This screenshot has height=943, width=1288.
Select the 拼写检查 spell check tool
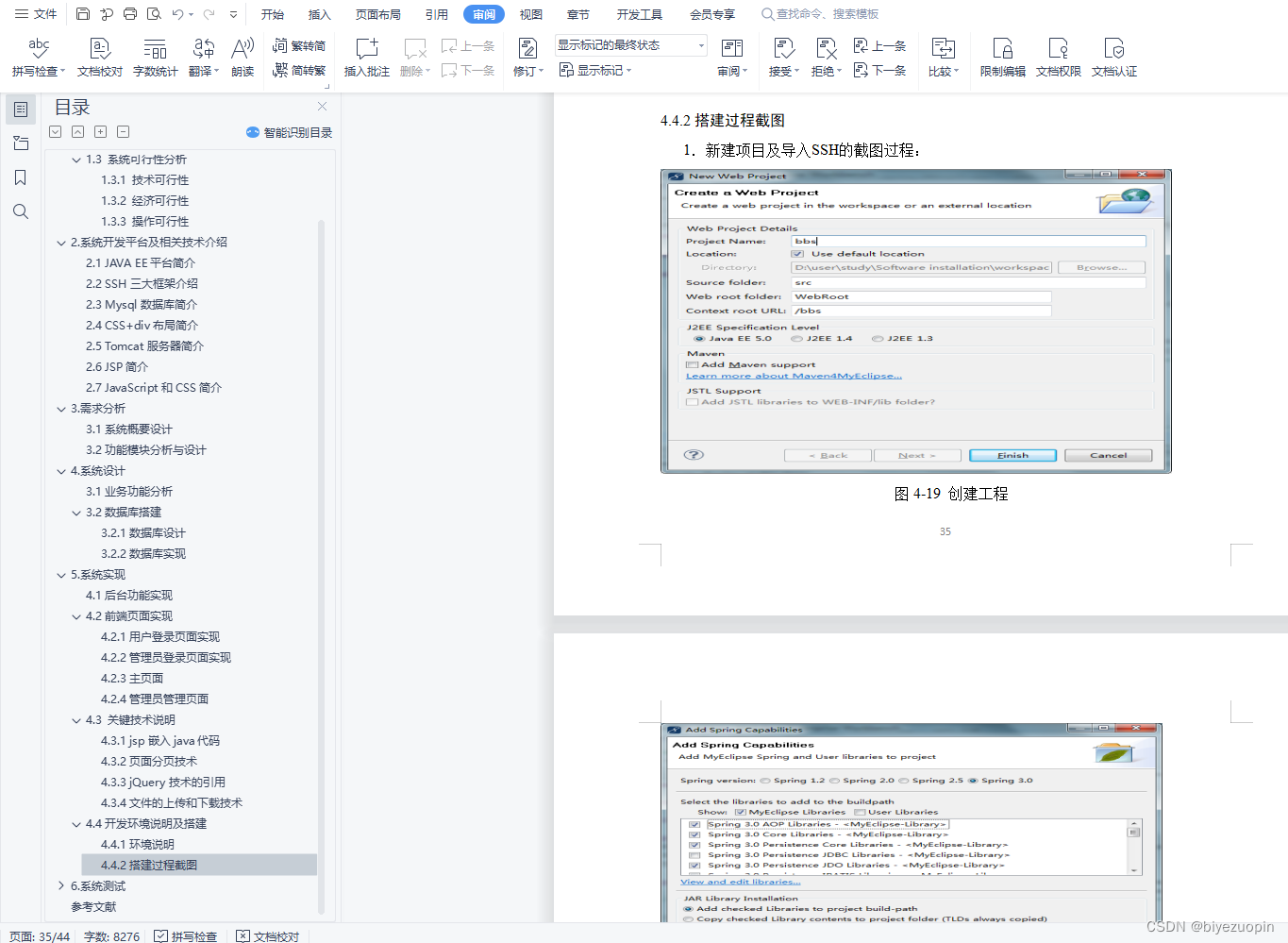coord(37,57)
